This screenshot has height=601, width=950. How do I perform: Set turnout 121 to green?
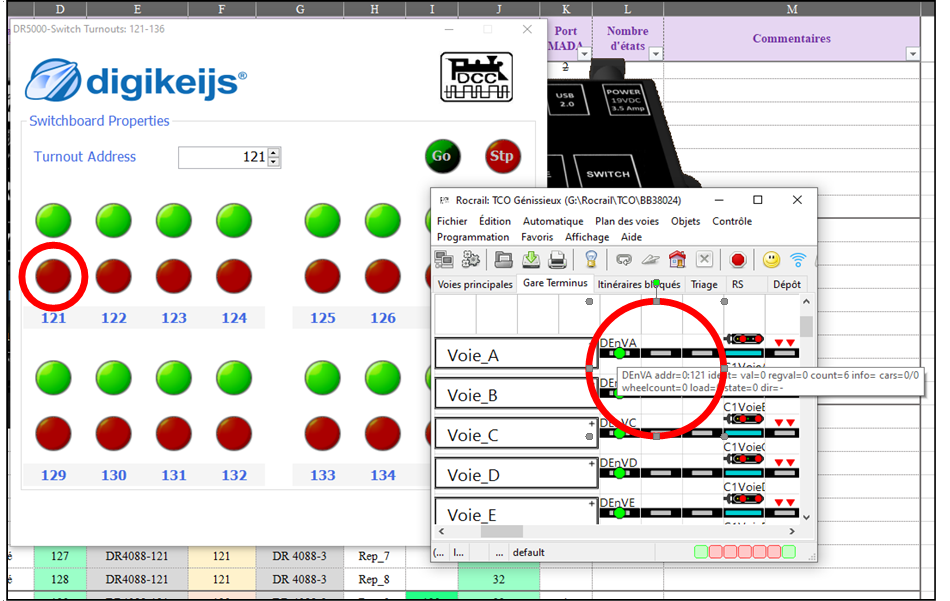(x=53, y=220)
